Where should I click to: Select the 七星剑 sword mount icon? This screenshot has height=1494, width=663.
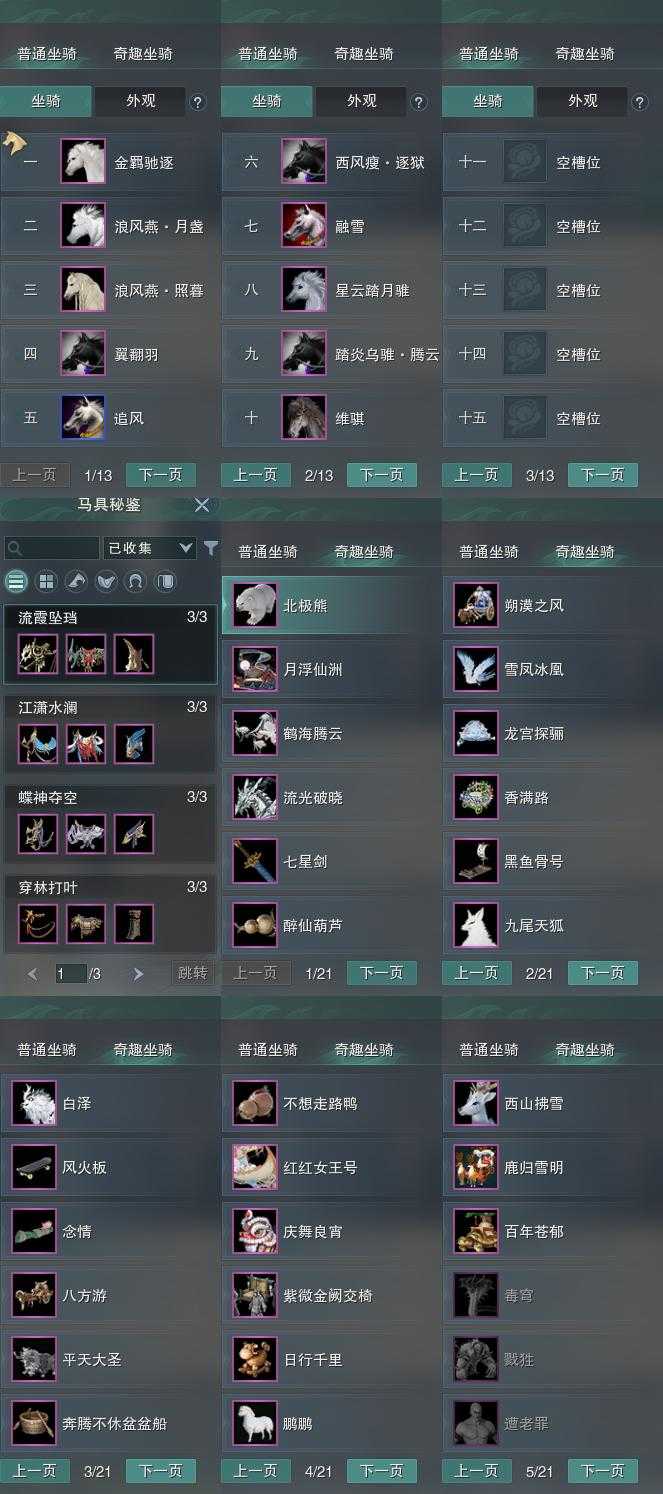(x=255, y=861)
